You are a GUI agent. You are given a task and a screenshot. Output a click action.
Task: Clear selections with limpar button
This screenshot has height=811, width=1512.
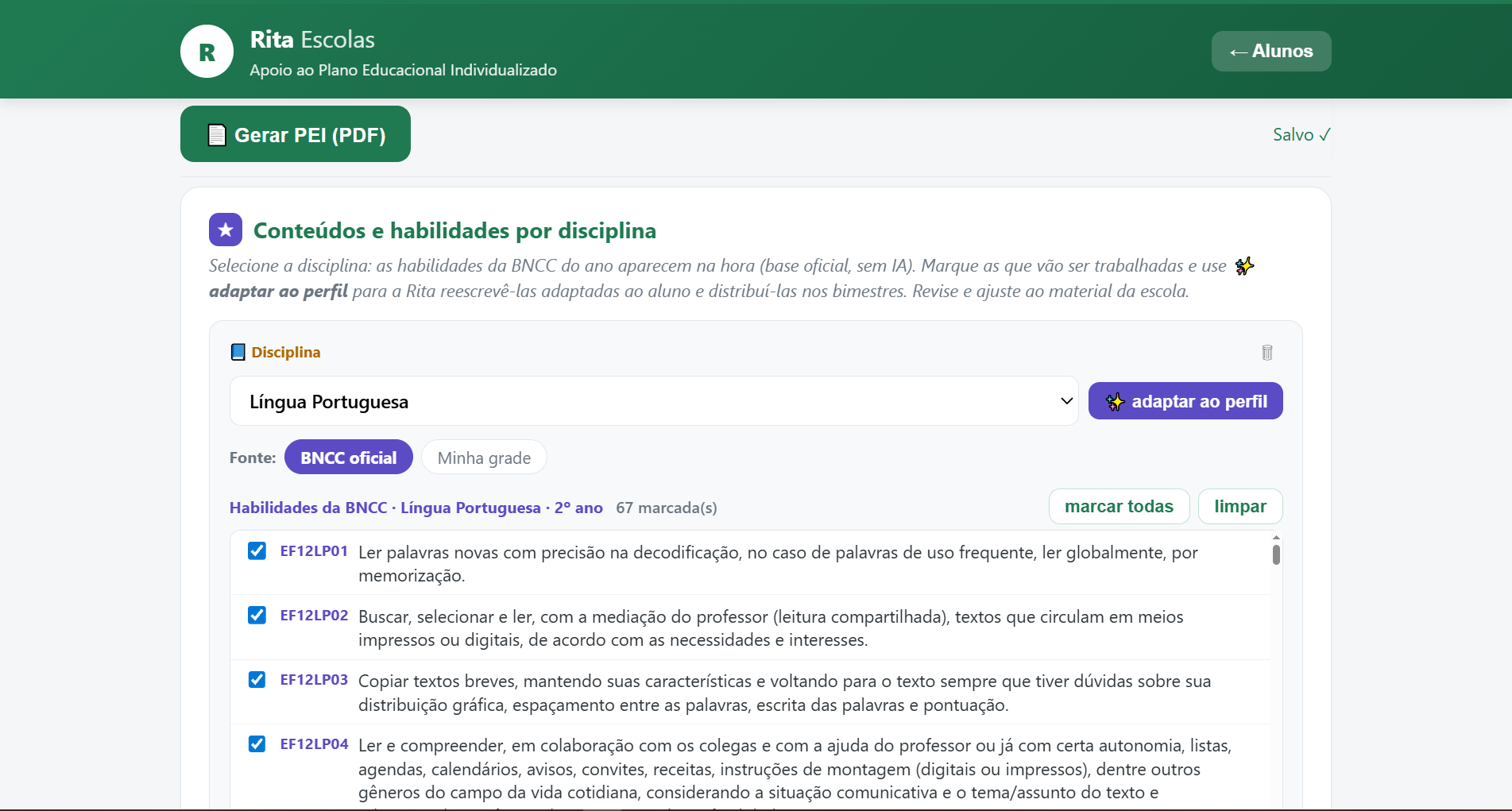[x=1240, y=506]
